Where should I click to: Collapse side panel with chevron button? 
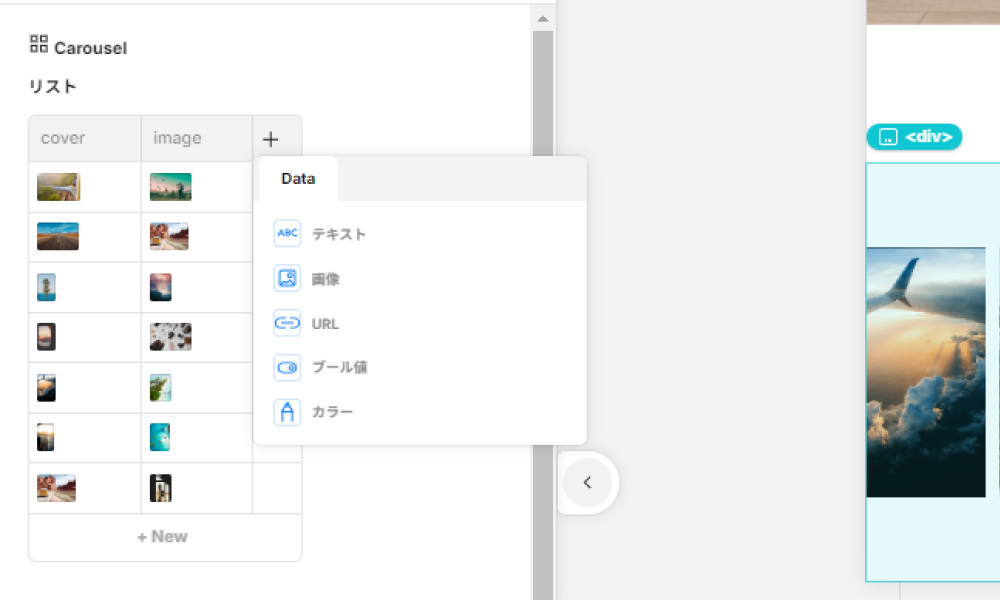587,483
